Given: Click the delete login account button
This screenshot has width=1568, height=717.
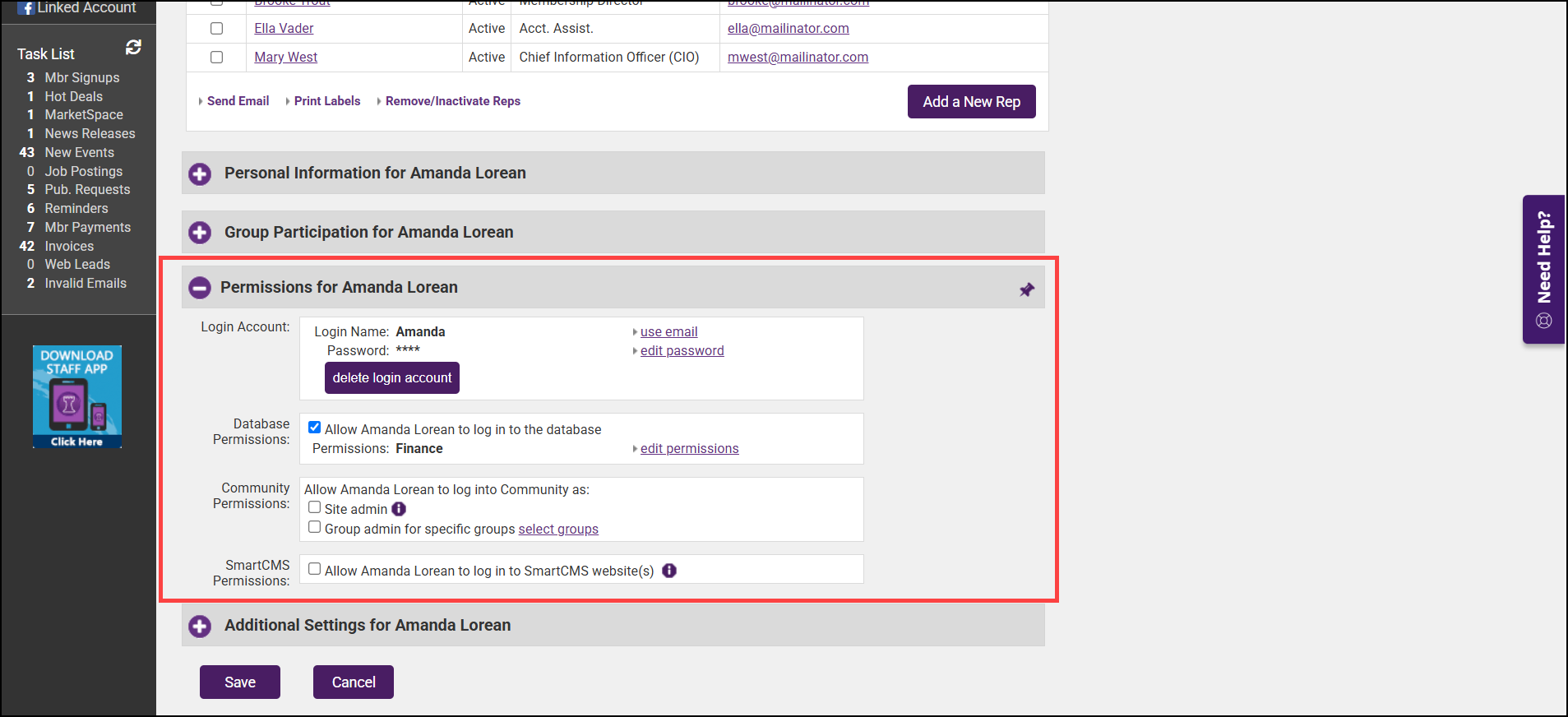Looking at the screenshot, I should click(x=391, y=377).
